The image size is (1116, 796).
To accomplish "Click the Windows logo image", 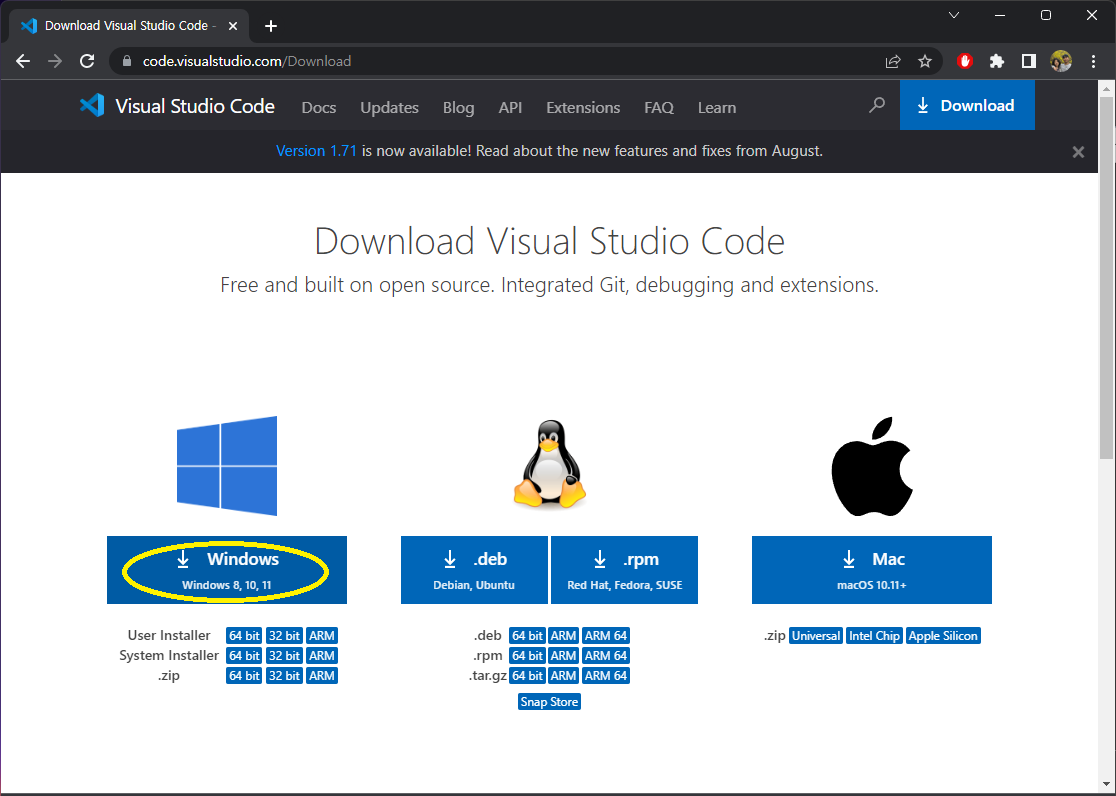I will (226, 466).
